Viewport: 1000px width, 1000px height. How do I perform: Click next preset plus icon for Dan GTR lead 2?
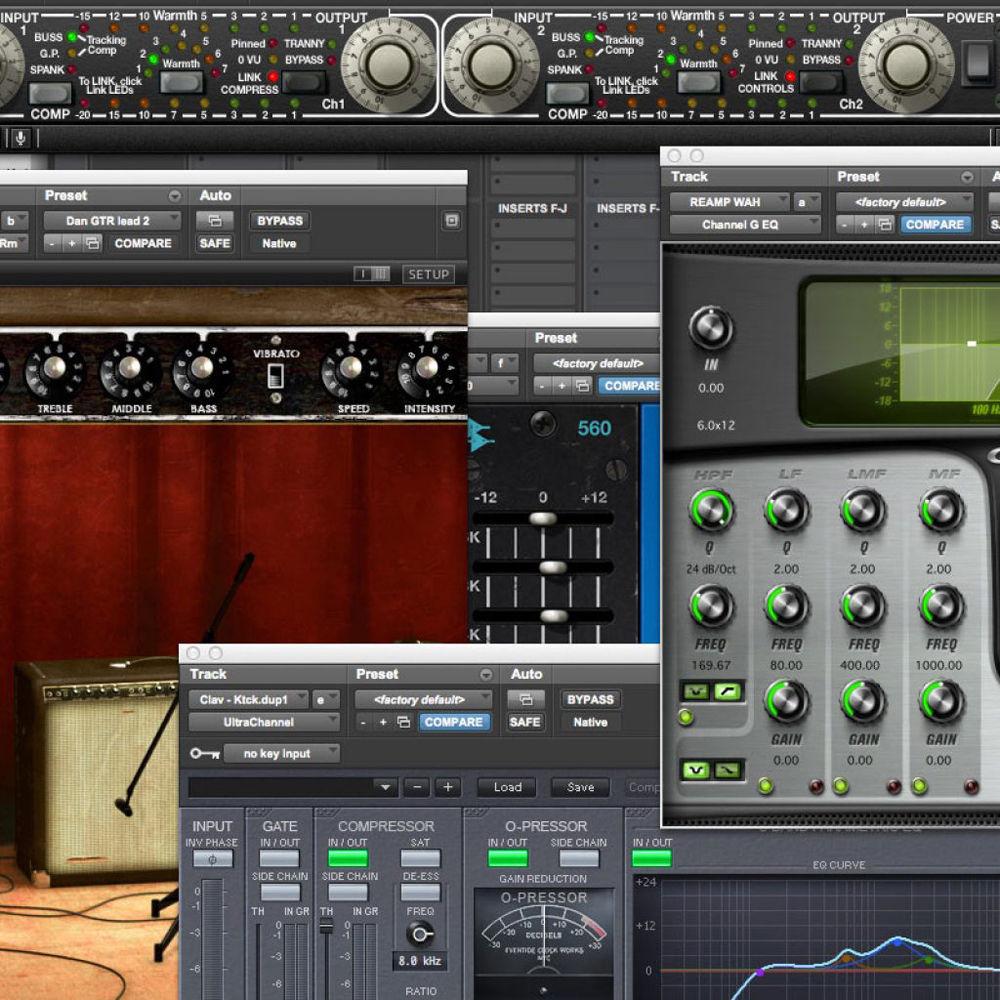(72, 243)
